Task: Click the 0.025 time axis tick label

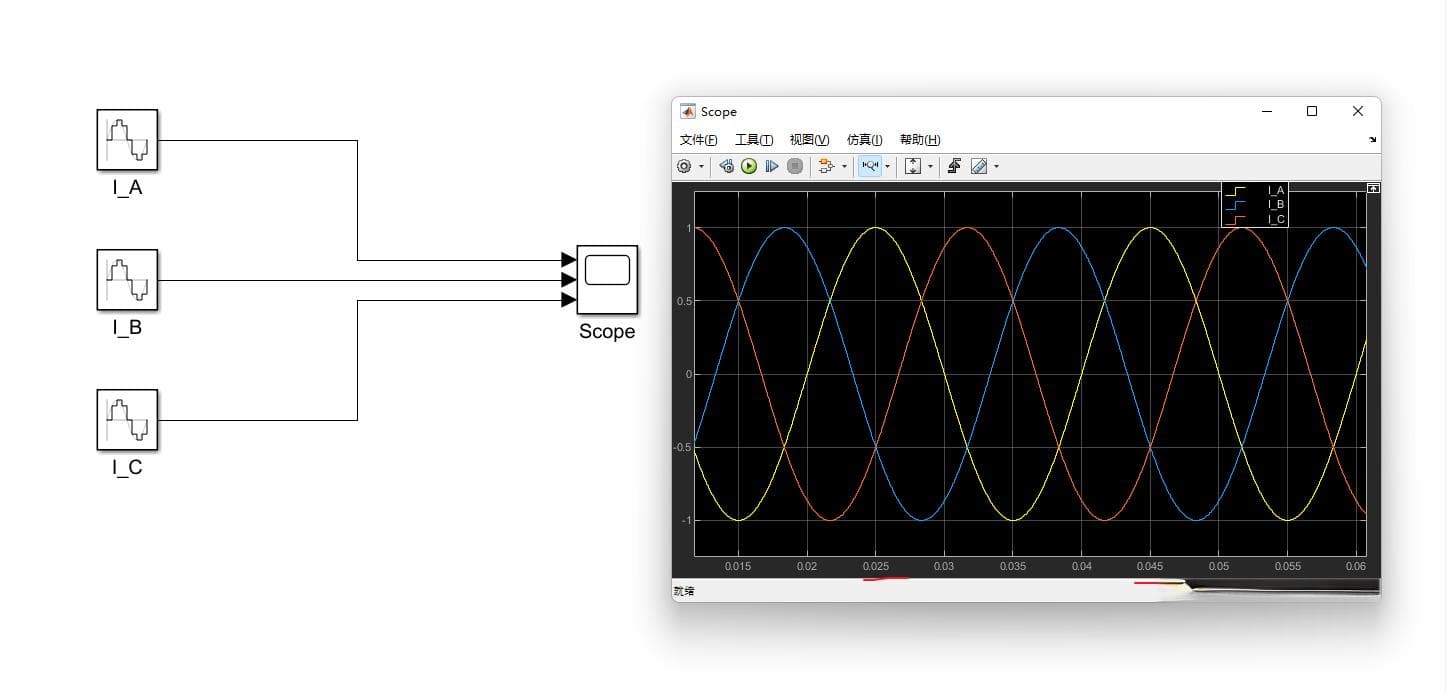Action: (x=875, y=566)
